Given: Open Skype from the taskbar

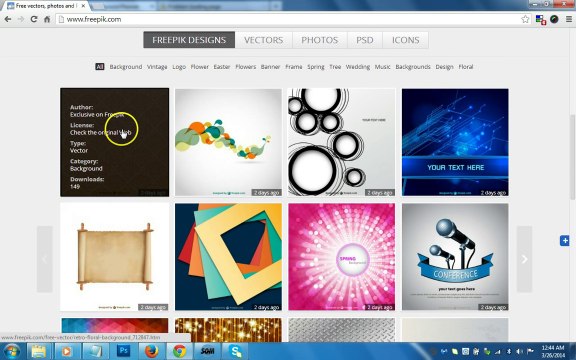Looking at the screenshot, I should (x=235, y=351).
